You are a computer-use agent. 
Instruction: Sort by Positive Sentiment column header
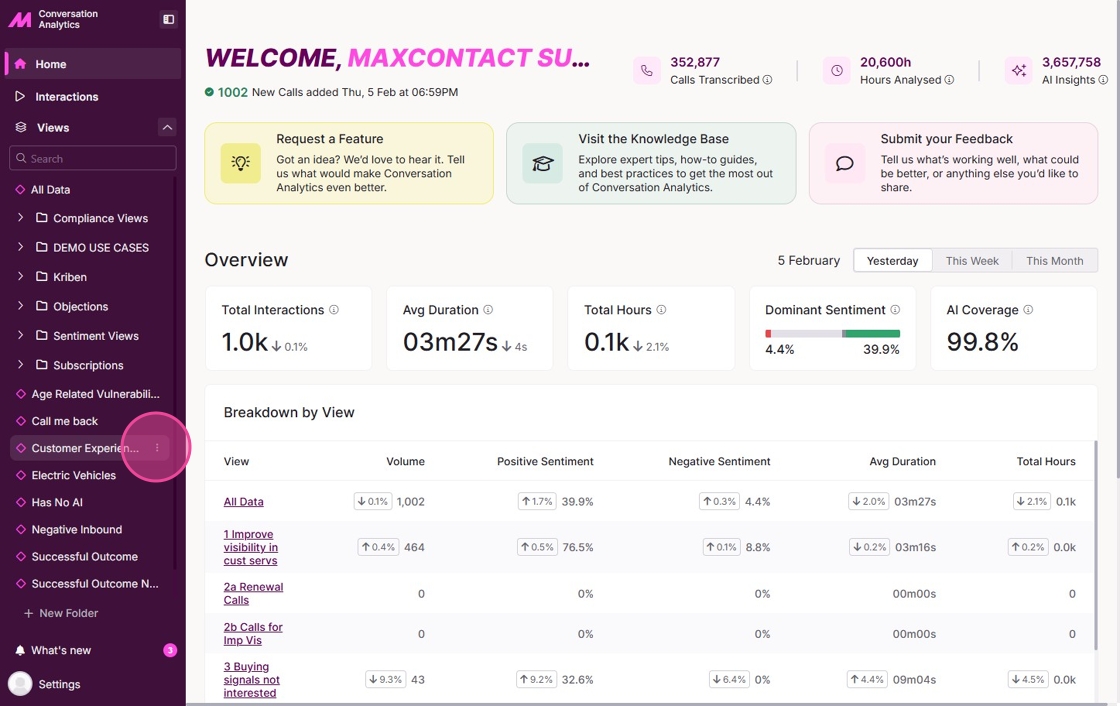tap(545, 462)
